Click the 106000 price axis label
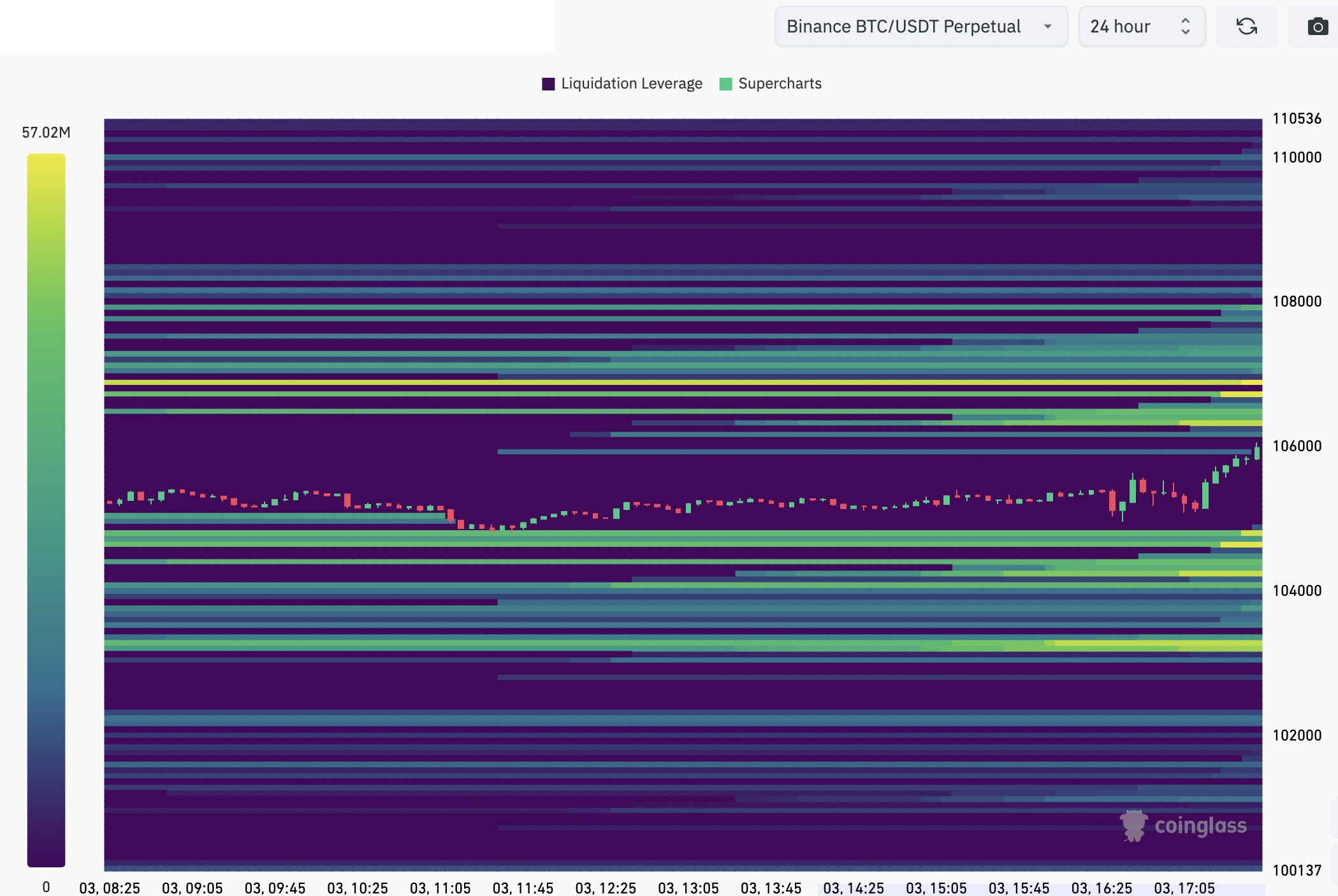 (x=1297, y=446)
